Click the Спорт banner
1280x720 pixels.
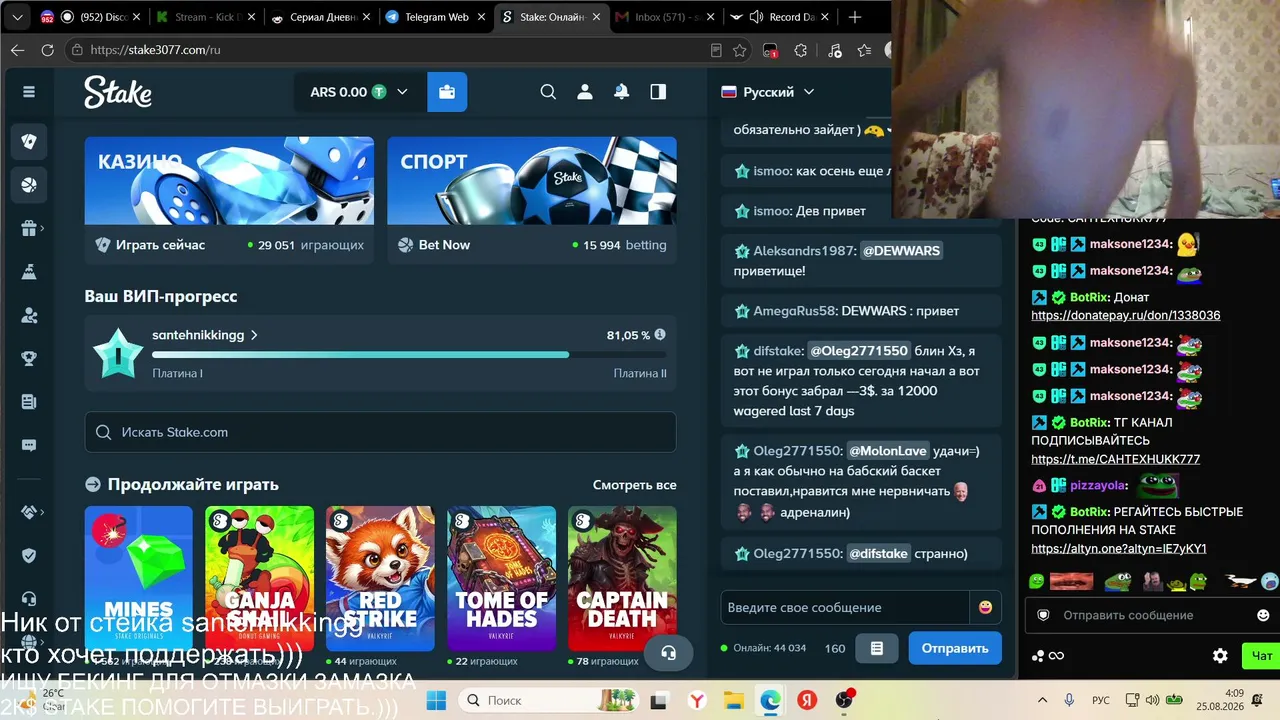(532, 181)
